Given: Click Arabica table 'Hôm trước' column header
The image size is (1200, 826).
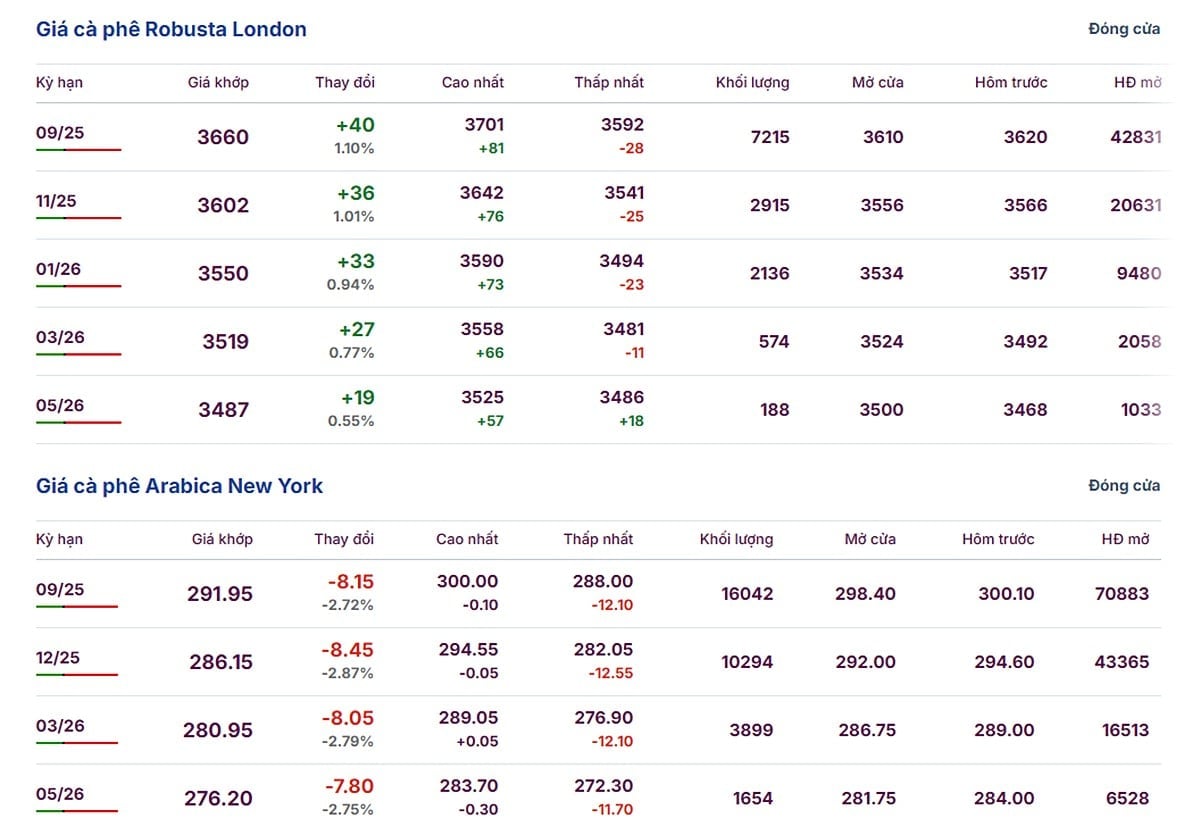Looking at the screenshot, I should [x=998, y=539].
